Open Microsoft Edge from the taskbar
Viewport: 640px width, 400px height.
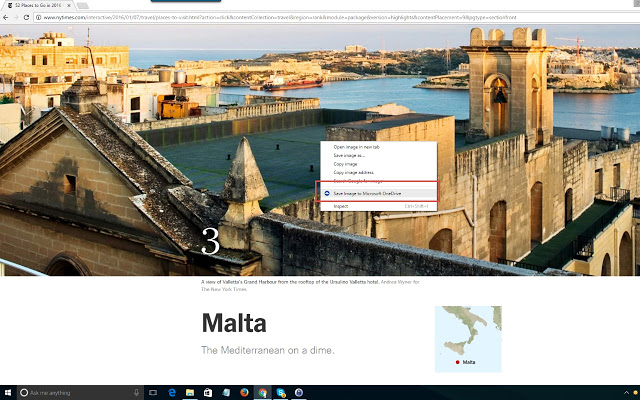tap(172, 393)
